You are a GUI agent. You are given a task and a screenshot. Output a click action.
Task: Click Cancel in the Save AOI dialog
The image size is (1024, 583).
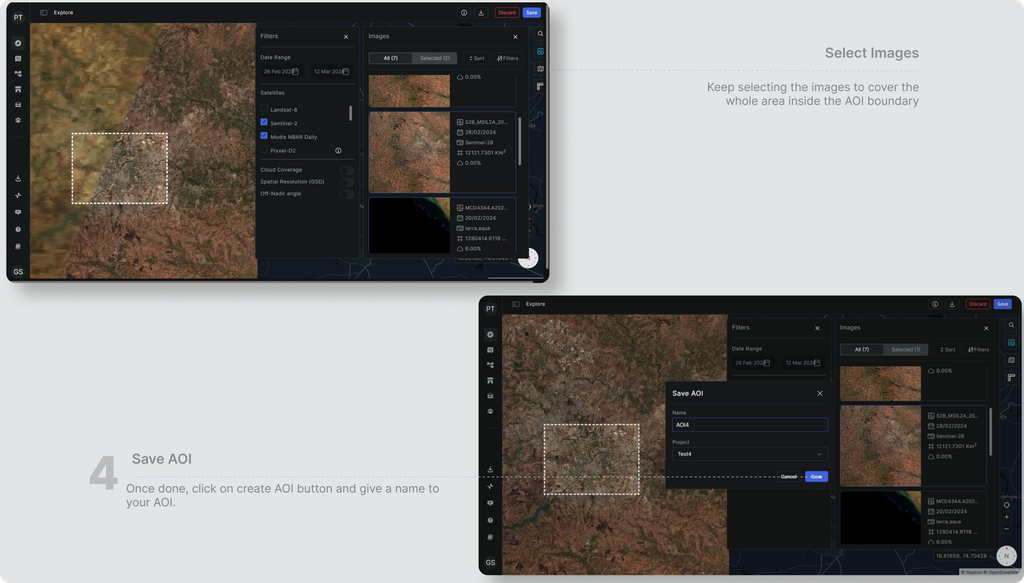(789, 477)
